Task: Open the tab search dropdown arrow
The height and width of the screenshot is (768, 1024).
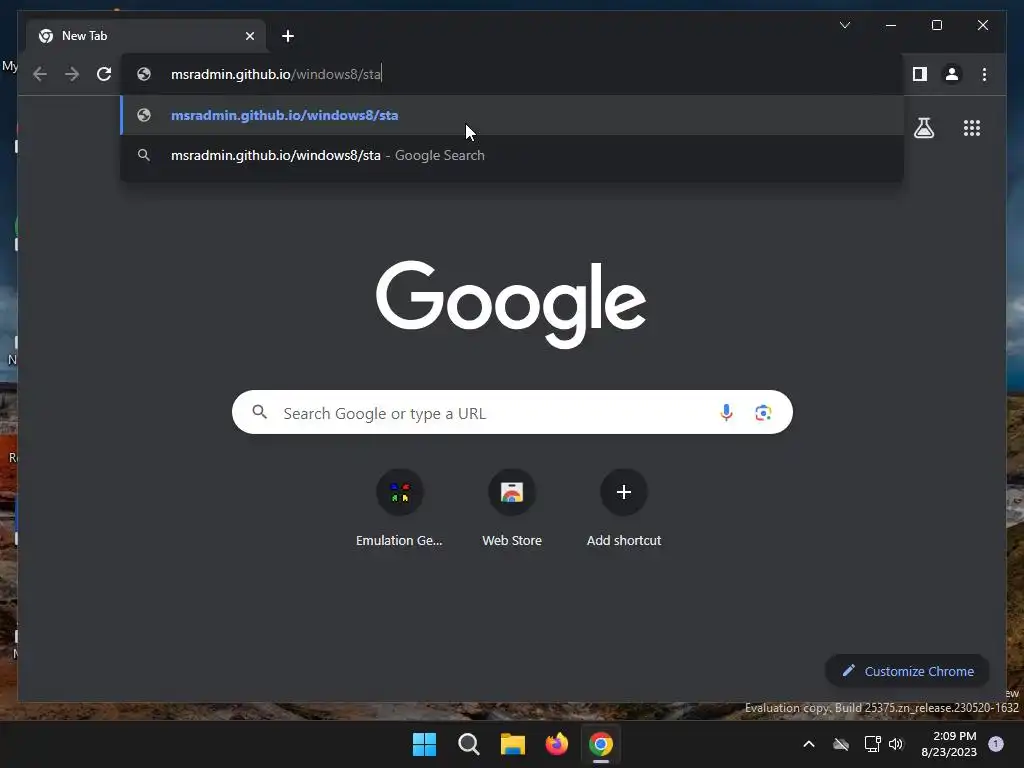Action: (844, 25)
